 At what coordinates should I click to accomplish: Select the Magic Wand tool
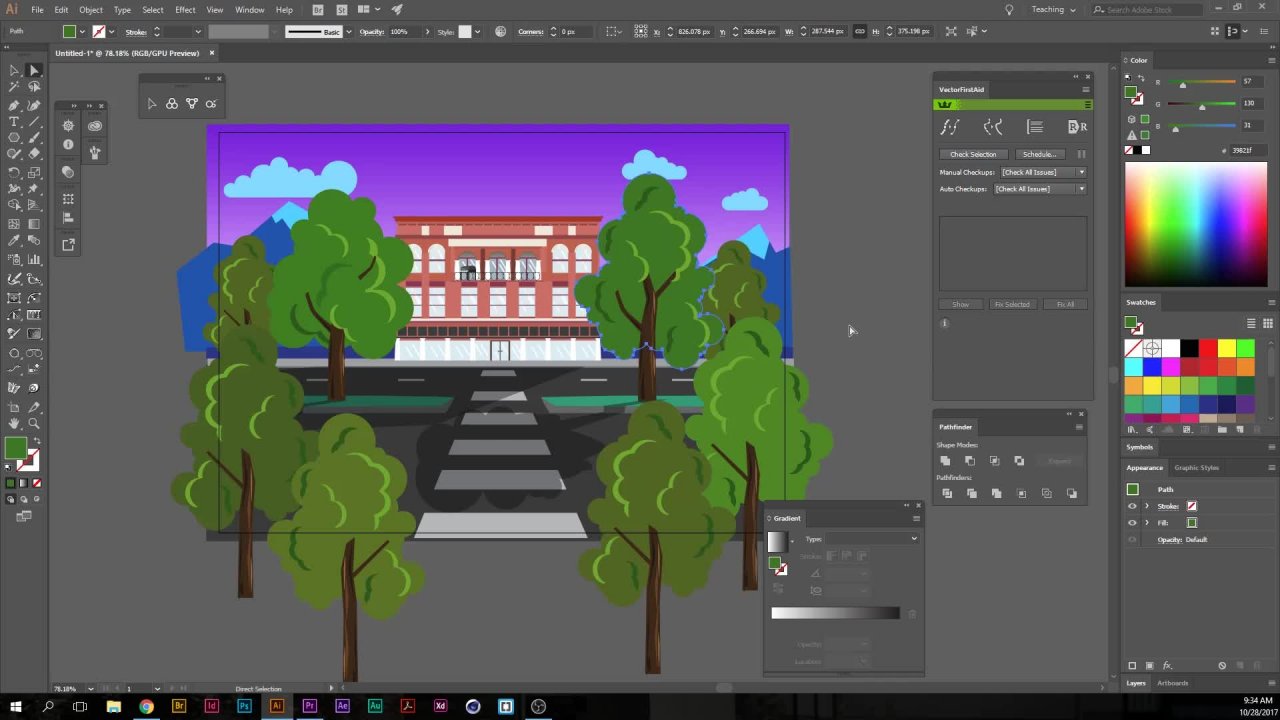[14, 87]
